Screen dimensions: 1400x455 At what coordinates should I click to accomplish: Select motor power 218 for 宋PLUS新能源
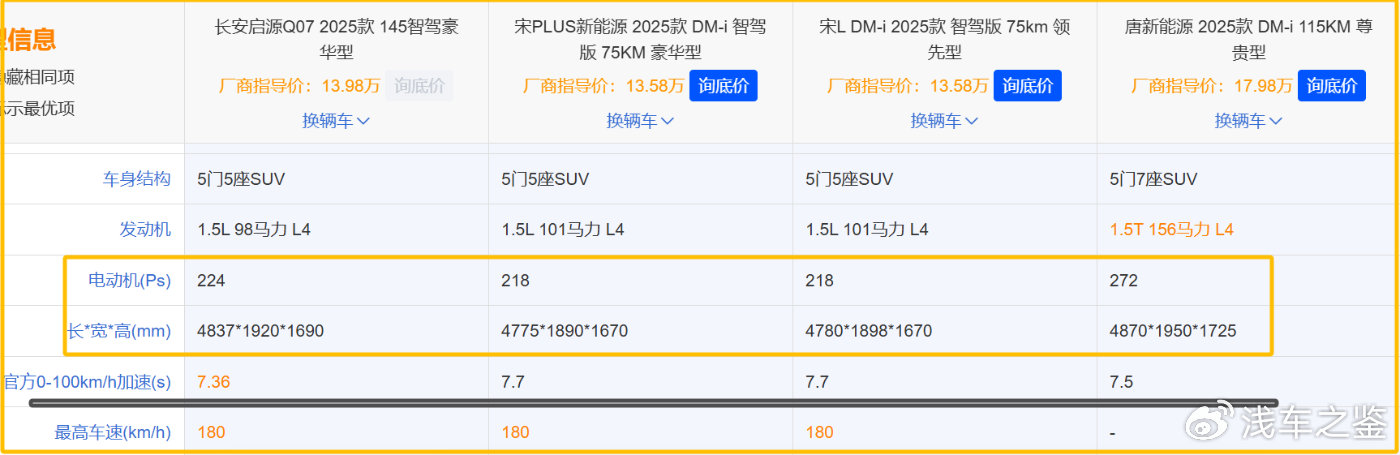[515, 281]
